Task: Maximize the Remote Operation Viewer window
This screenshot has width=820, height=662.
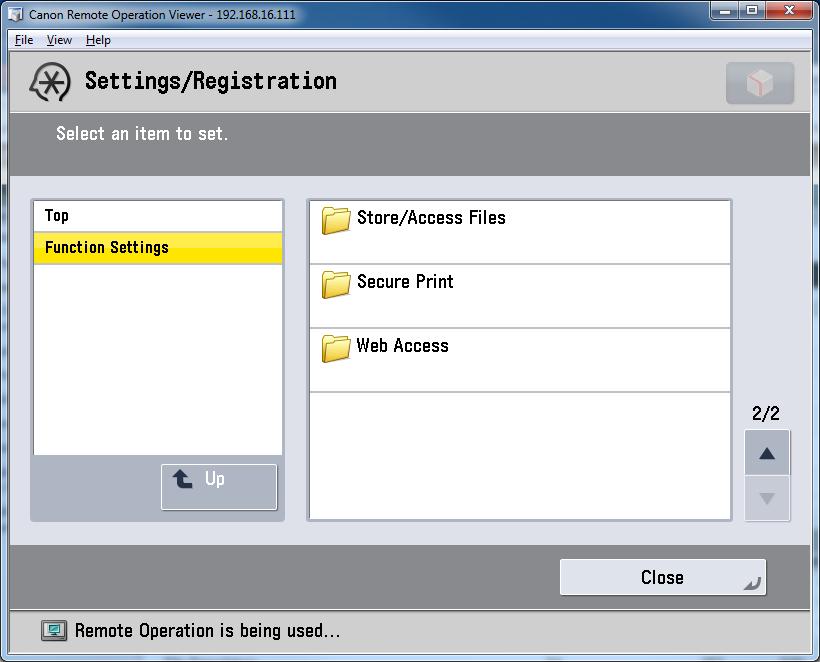Action: pos(752,11)
